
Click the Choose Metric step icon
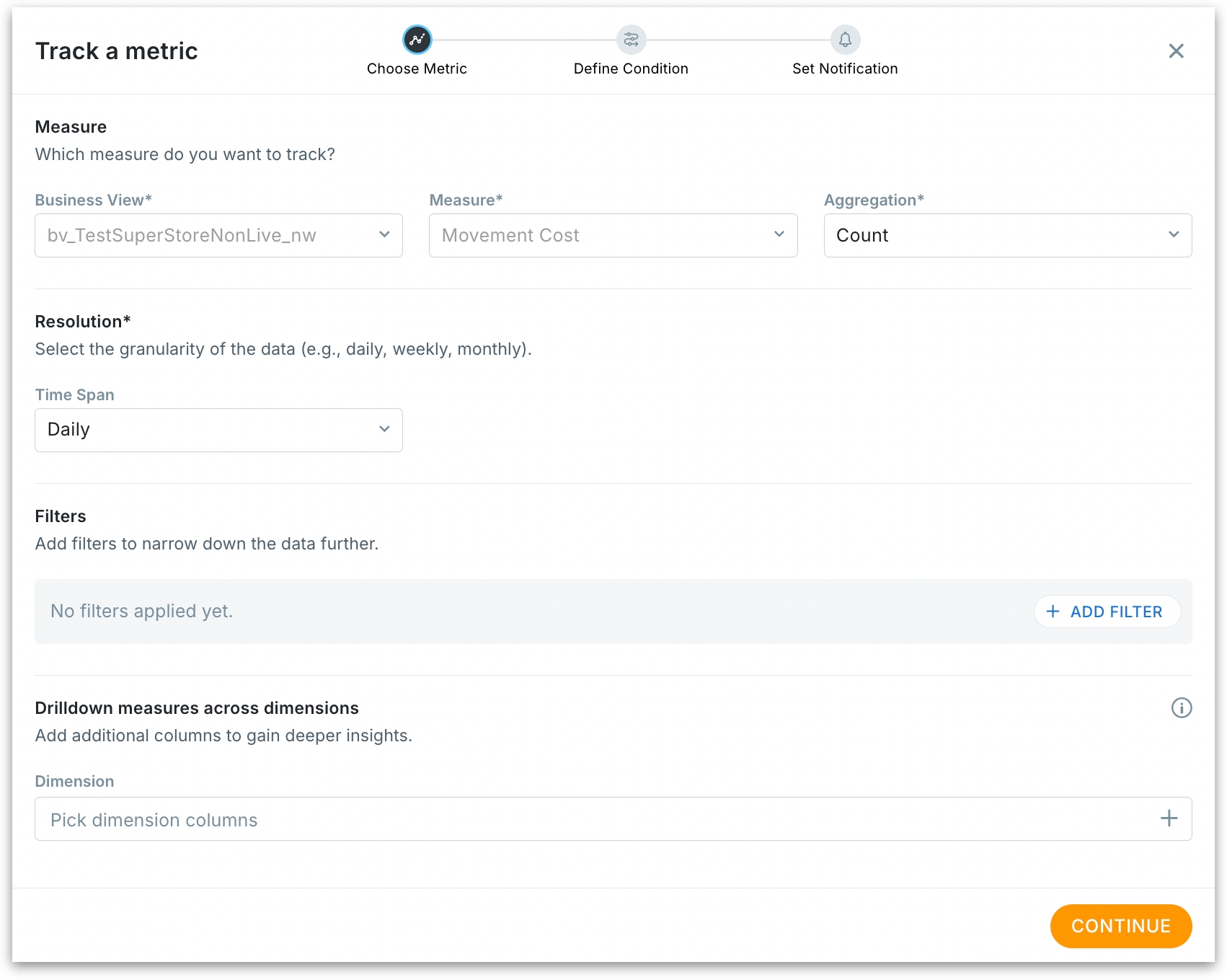[417, 40]
